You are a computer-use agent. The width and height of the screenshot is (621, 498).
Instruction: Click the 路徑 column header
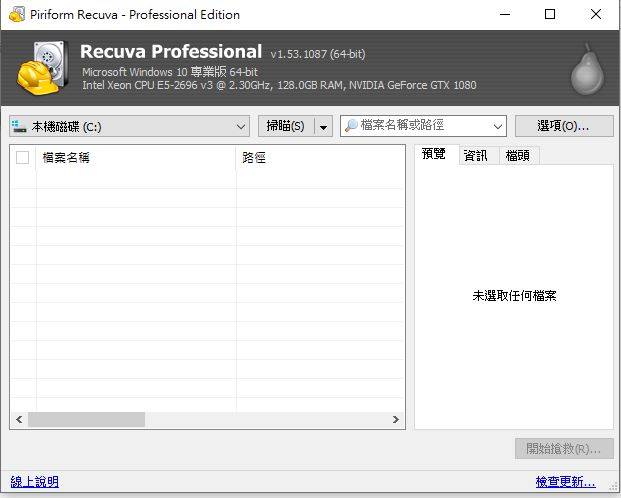(x=320, y=158)
